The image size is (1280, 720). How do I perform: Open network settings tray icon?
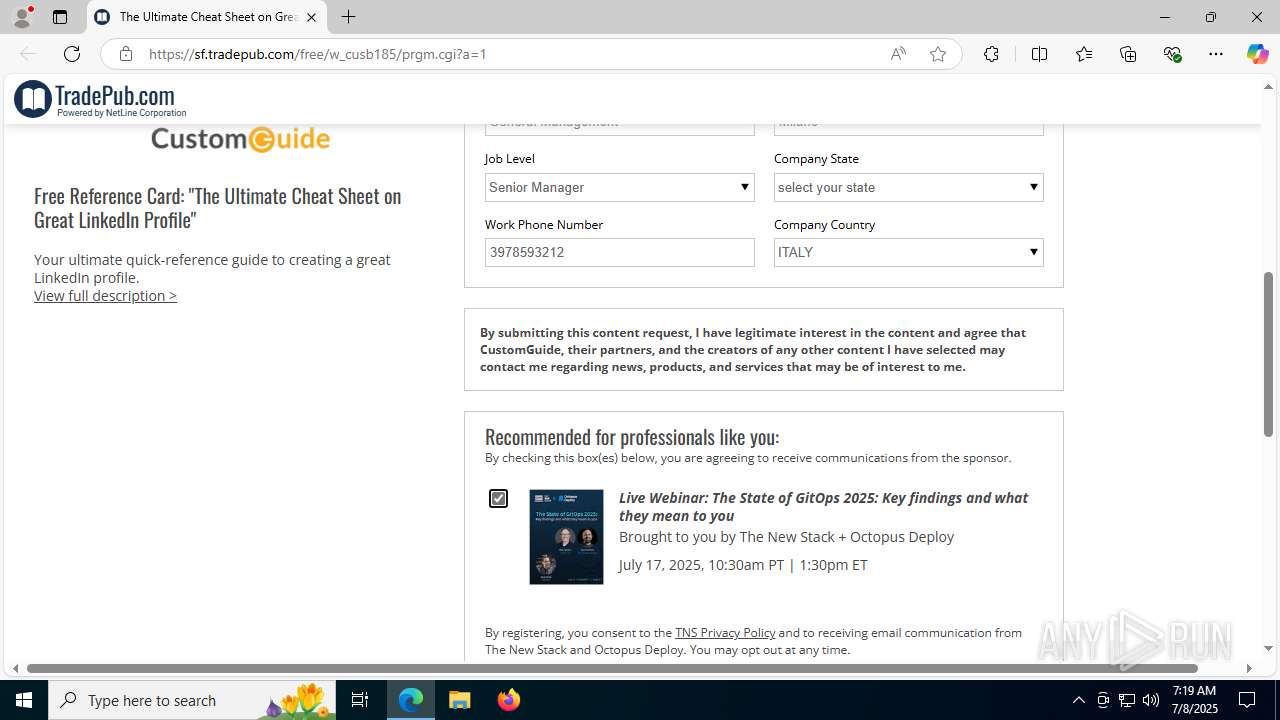point(1127,700)
